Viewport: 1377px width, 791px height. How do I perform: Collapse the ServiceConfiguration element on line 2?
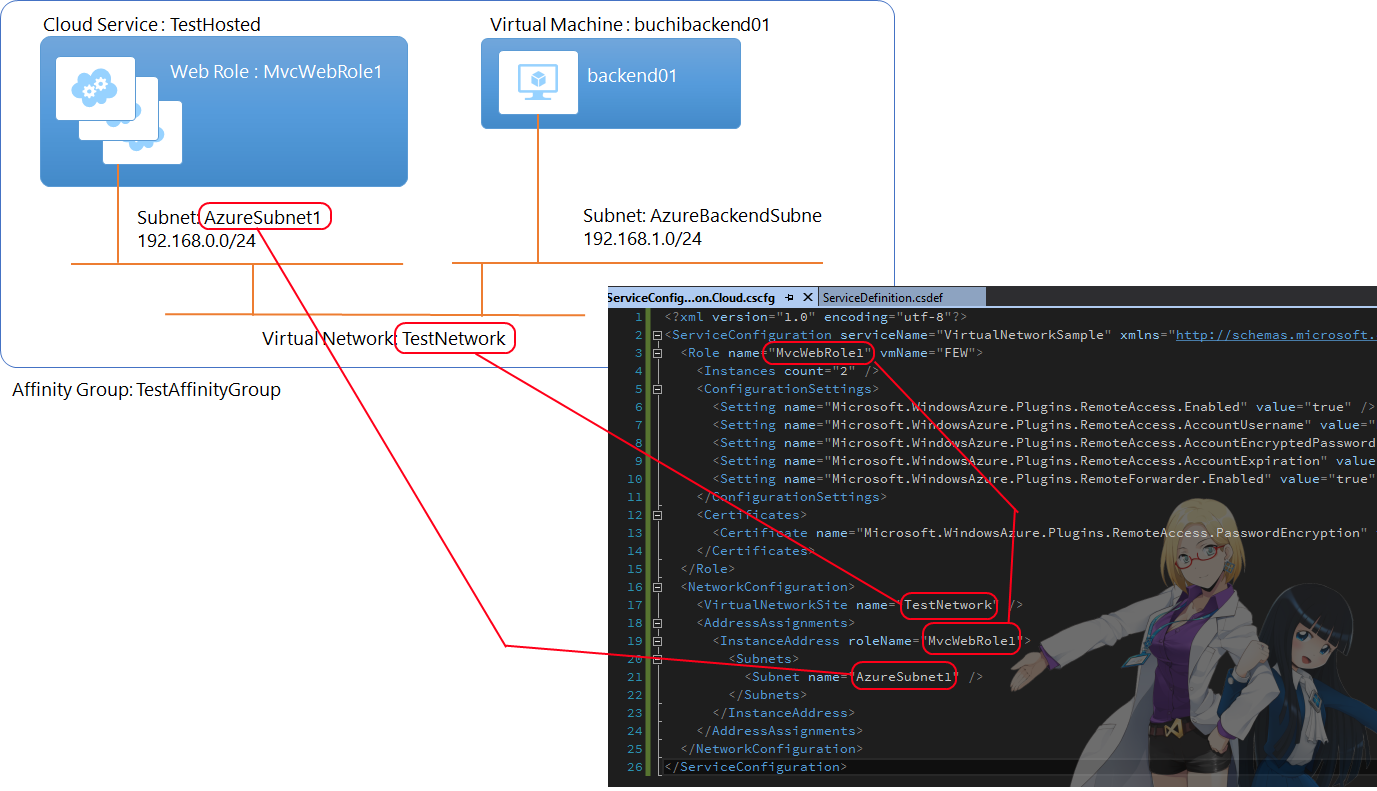click(x=657, y=335)
